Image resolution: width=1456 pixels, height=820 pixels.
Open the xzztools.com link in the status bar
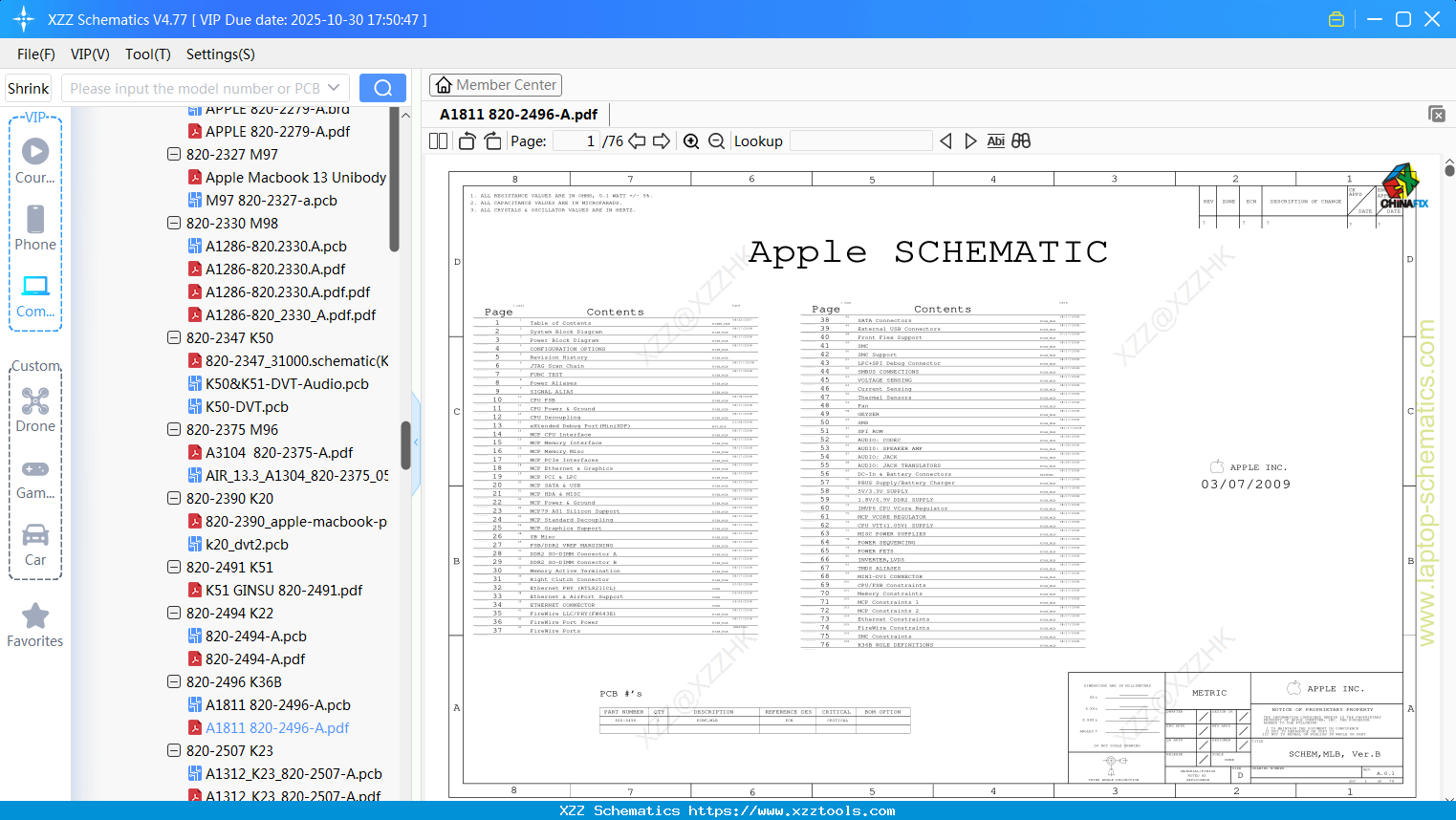pos(792,810)
